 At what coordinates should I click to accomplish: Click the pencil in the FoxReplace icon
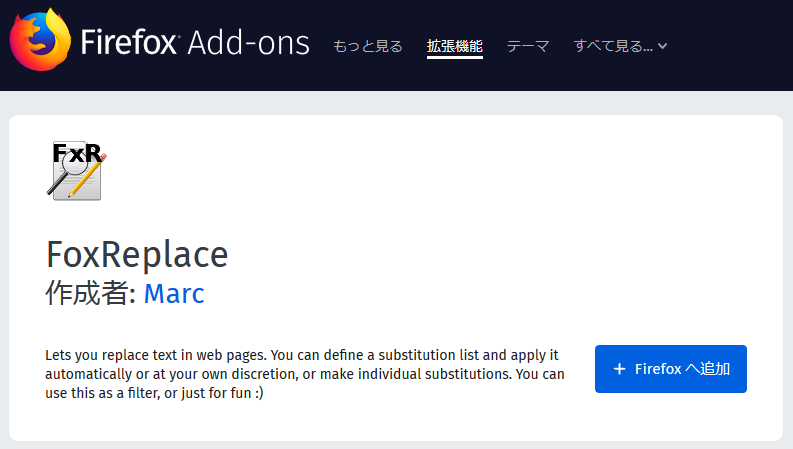[x=88, y=178]
